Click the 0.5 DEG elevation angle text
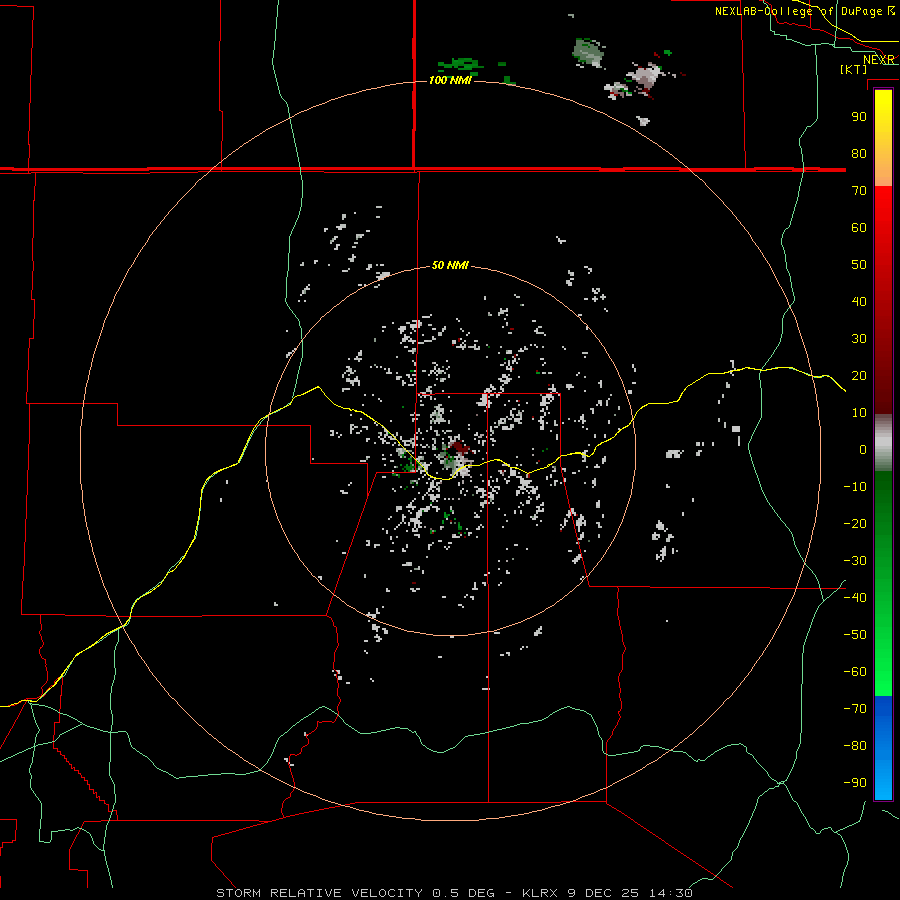The image size is (900, 900). point(461,893)
